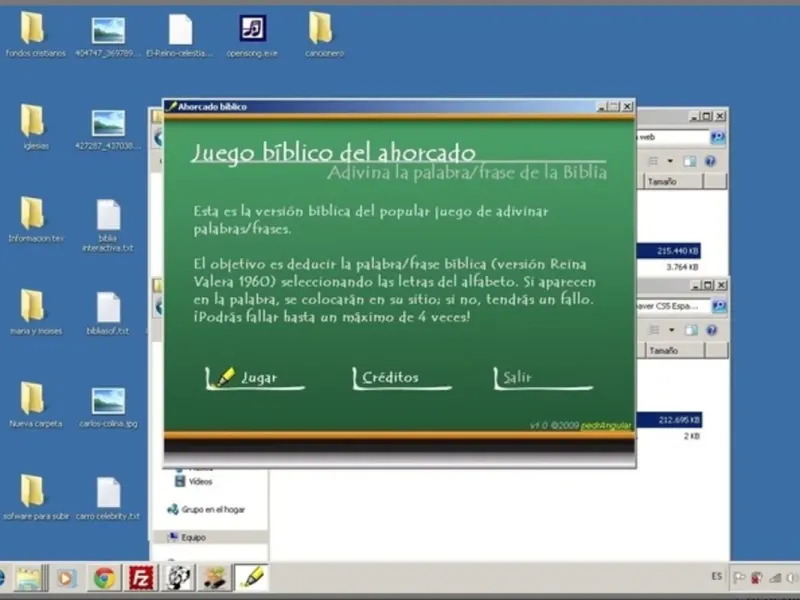The image size is (800, 600).
Task: Toggle preview pane in lower Explorer window
Action: [691, 331]
